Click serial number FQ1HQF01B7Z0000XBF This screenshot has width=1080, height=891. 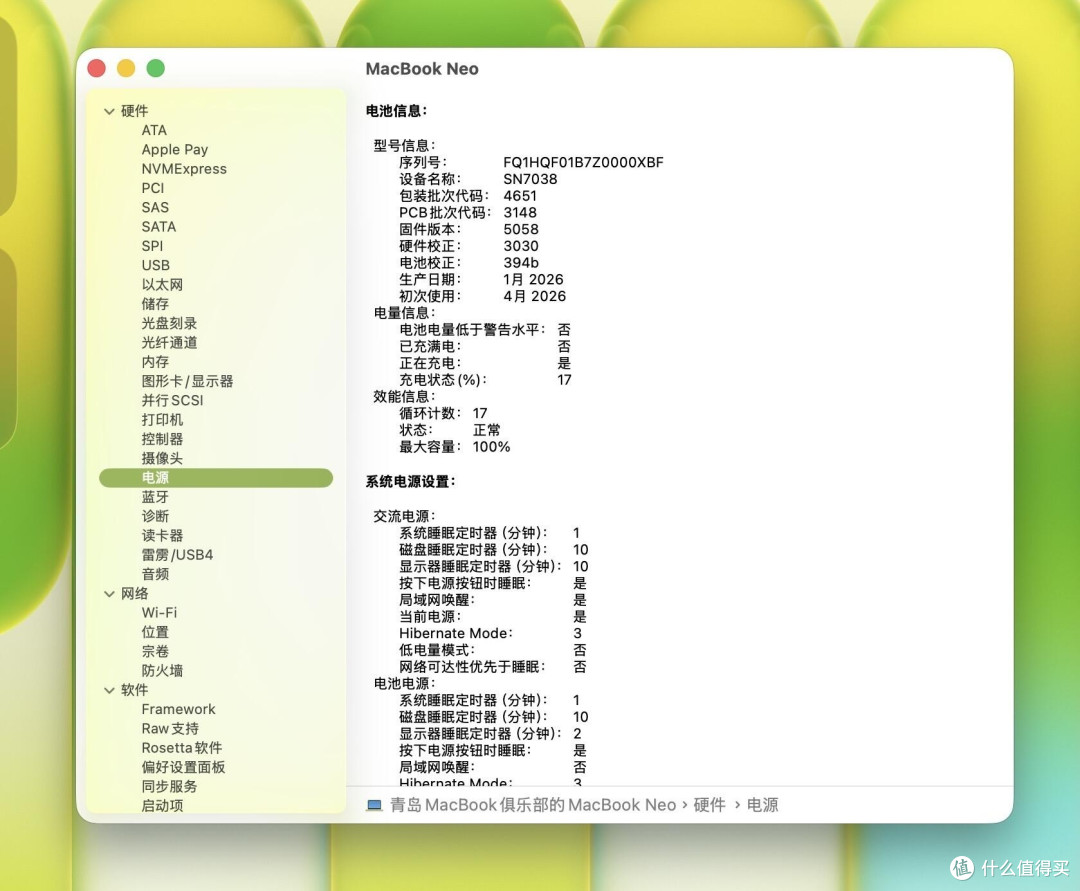[583, 163]
